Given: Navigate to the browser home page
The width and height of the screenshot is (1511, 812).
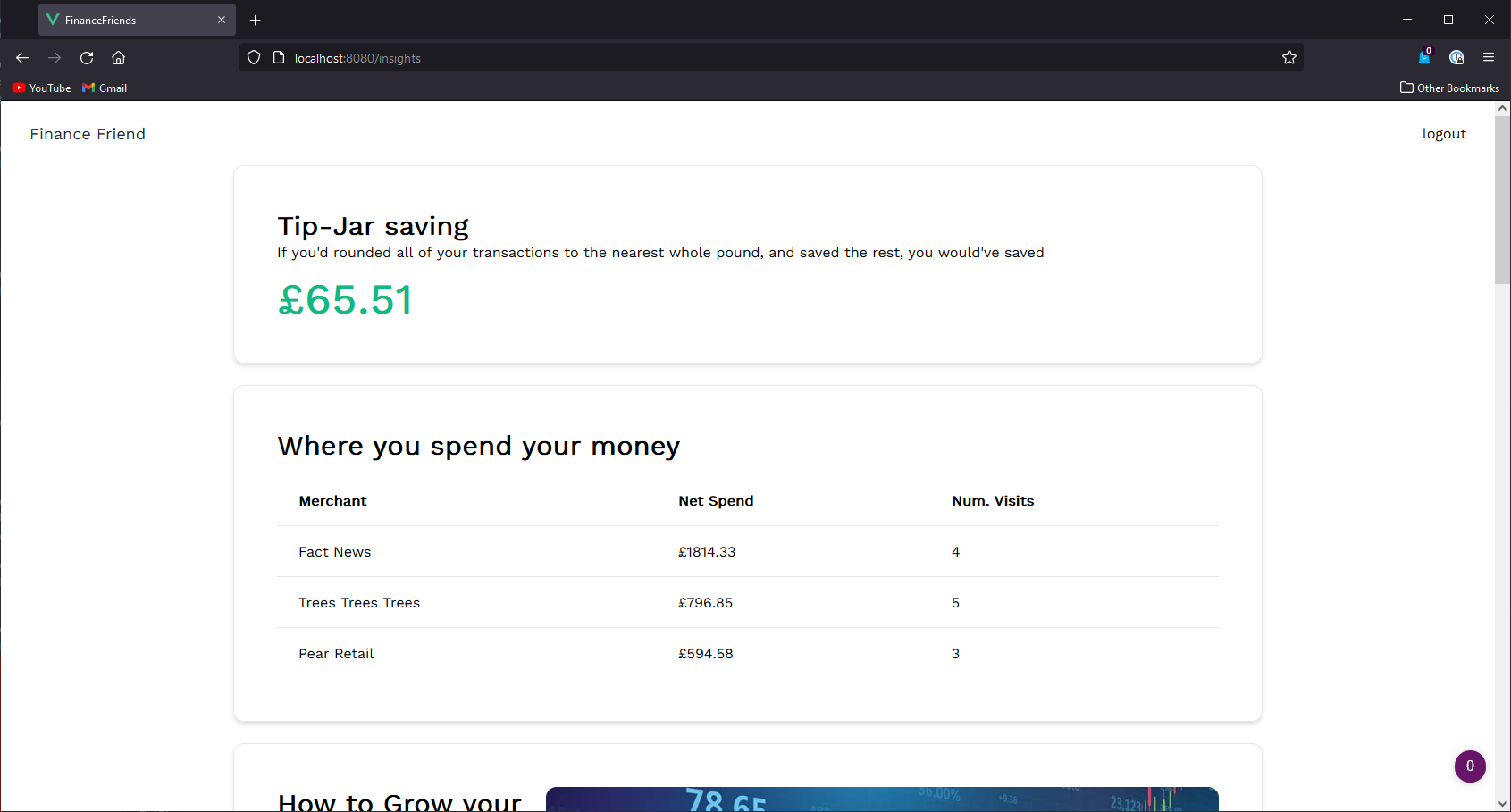Looking at the screenshot, I should 119,57.
